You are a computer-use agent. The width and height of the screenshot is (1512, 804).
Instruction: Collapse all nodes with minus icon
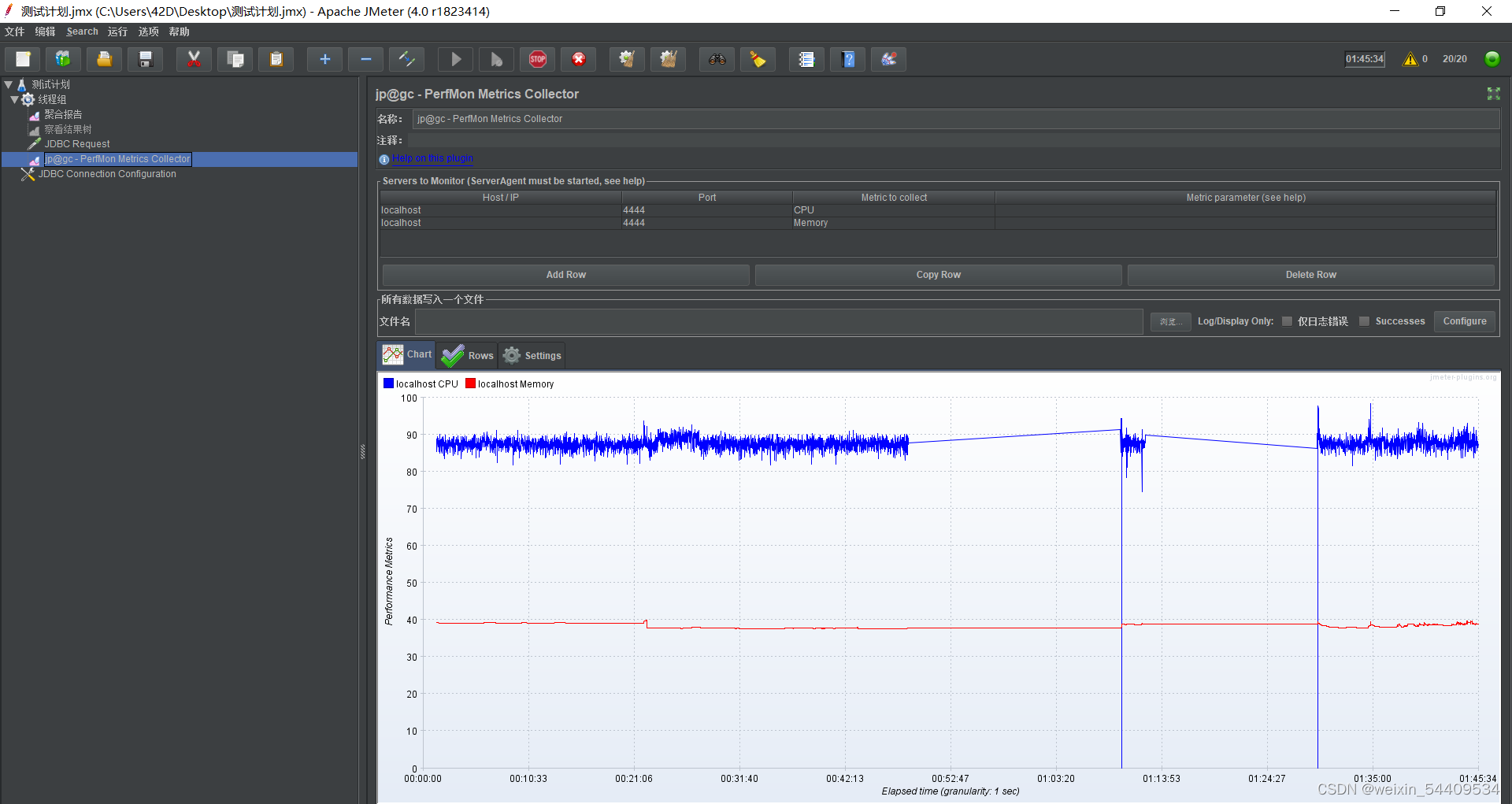[x=365, y=59]
